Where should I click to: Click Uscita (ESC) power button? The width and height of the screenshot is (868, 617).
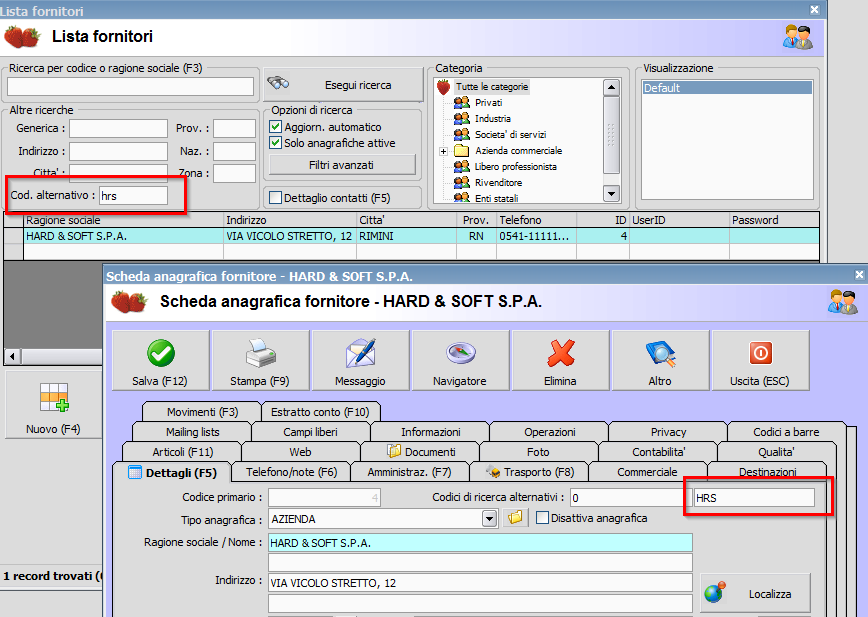[x=760, y=360]
